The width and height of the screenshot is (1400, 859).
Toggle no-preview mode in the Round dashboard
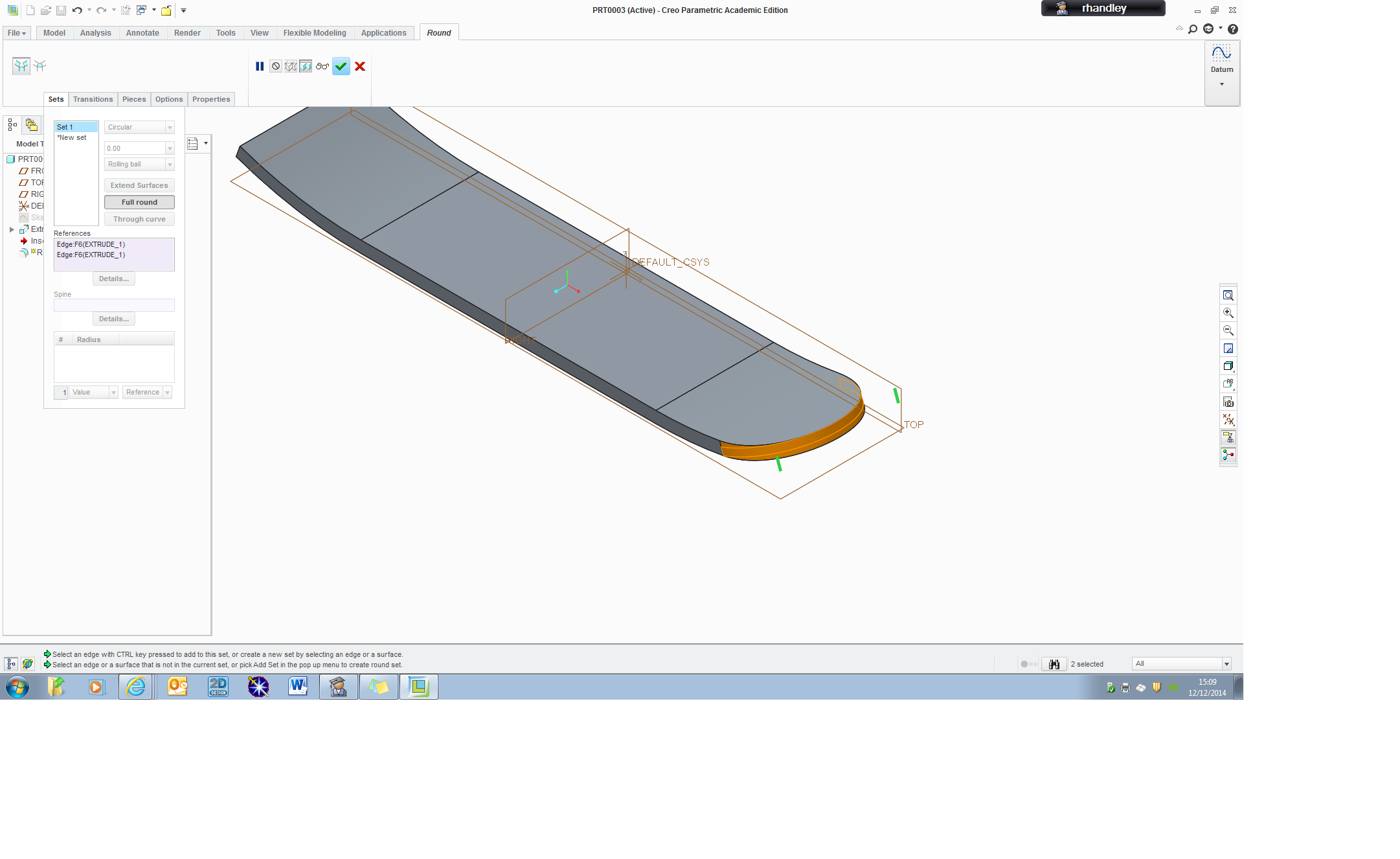pos(276,66)
